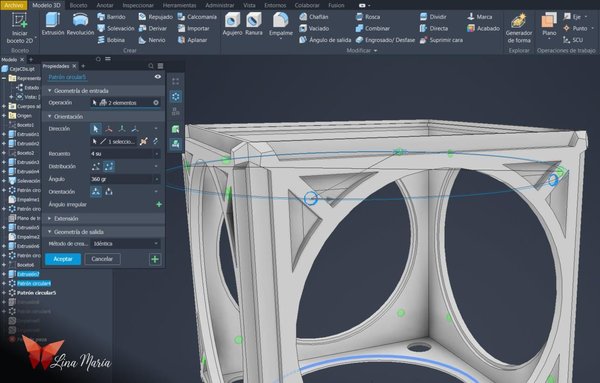The width and height of the screenshot is (600, 383).
Task: Select the fixed Orientación option
Action: [x=109, y=192]
